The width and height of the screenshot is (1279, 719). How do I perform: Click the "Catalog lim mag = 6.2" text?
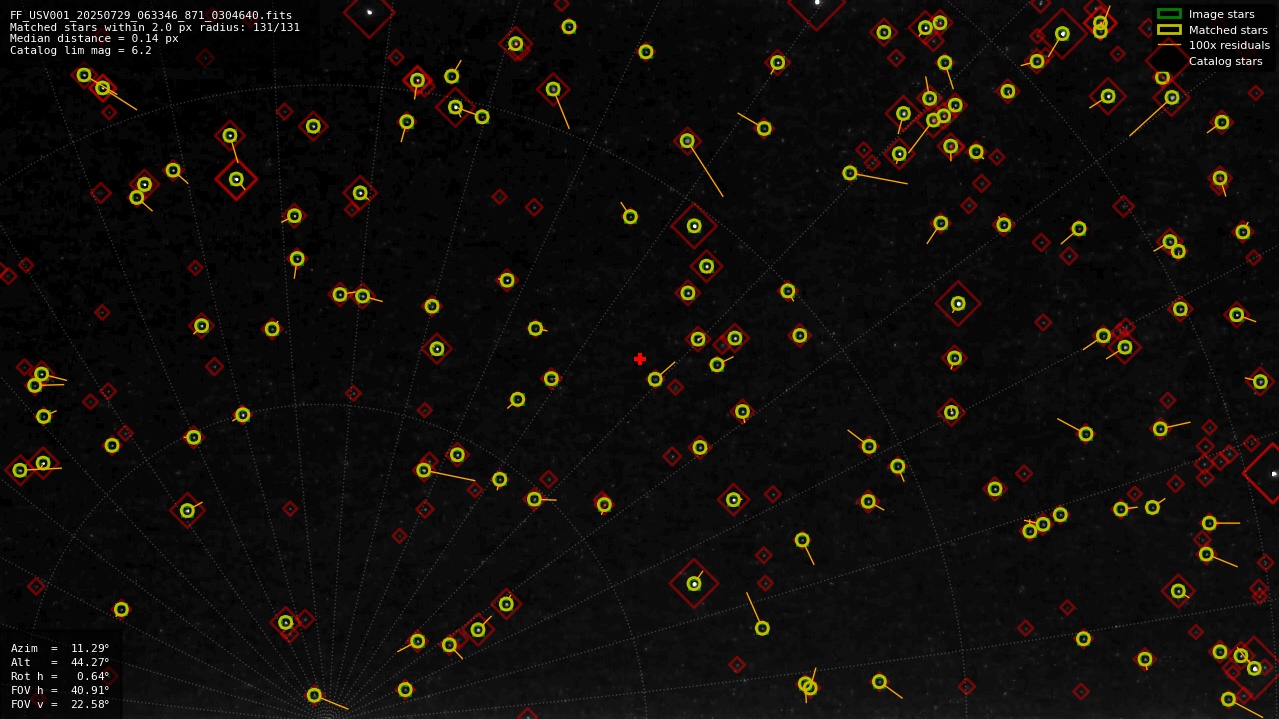click(x=81, y=50)
